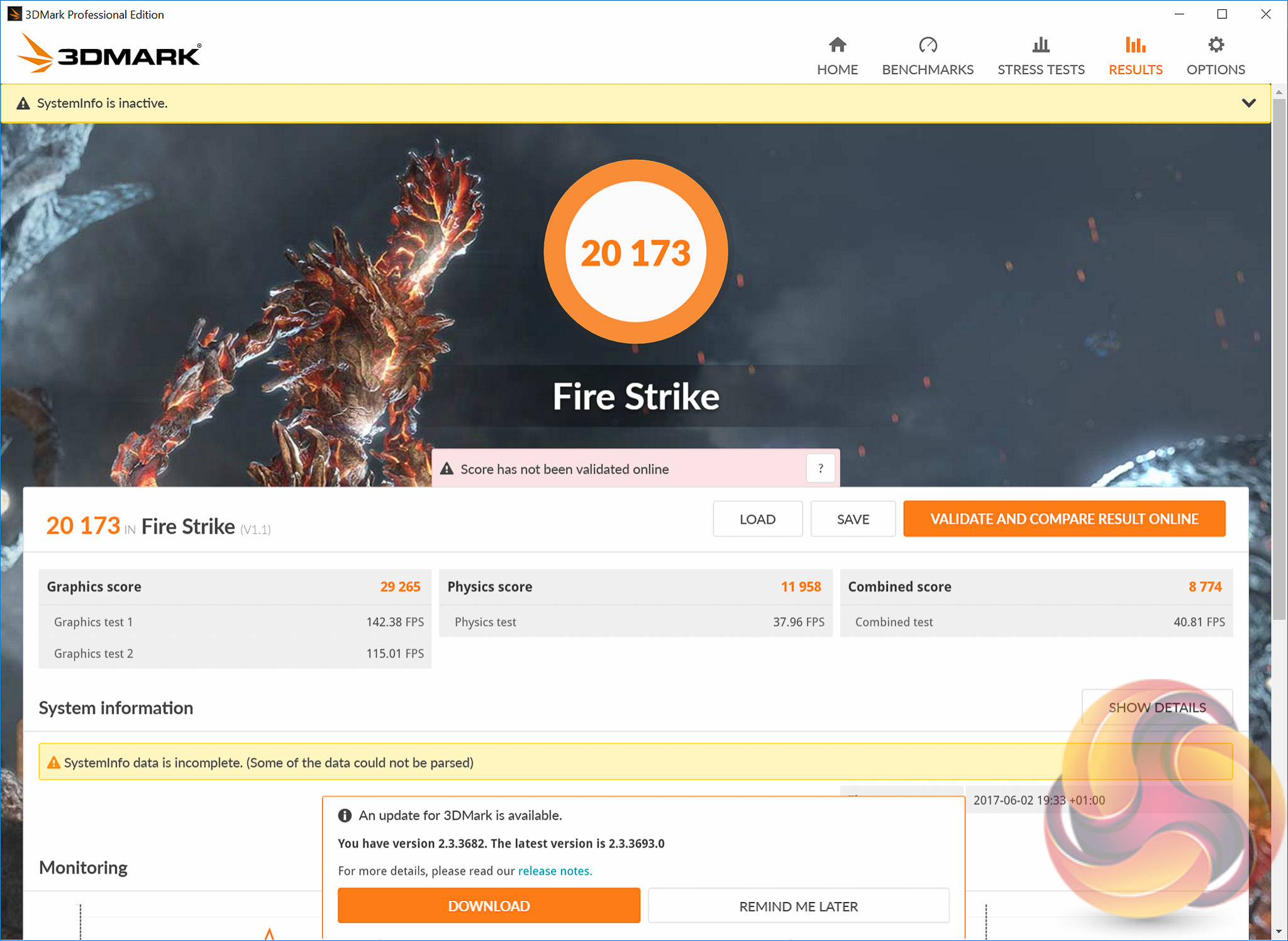Click the Stress Tests bar chart icon
Image resolution: width=1288 pixels, height=941 pixels.
click(x=1041, y=45)
